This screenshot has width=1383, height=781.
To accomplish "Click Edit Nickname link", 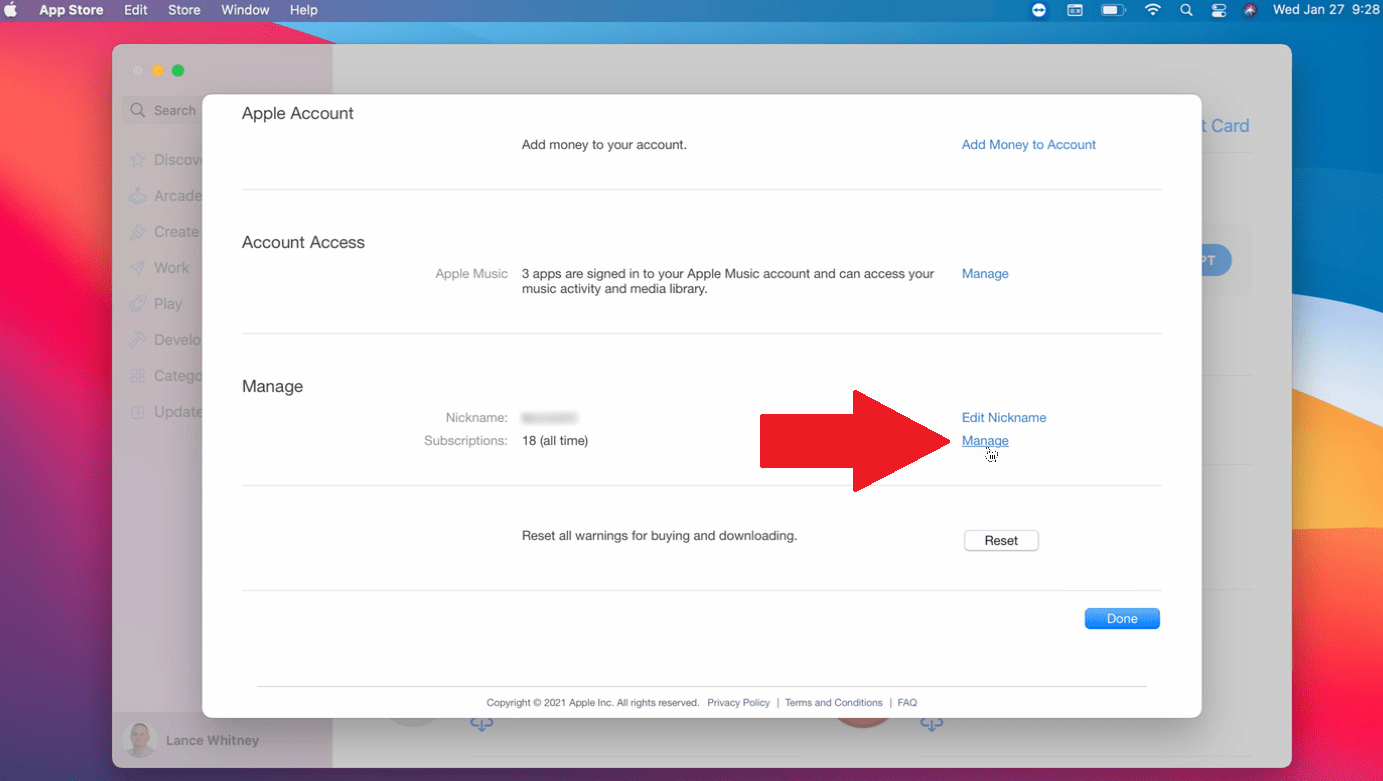I will (1004, 418).
